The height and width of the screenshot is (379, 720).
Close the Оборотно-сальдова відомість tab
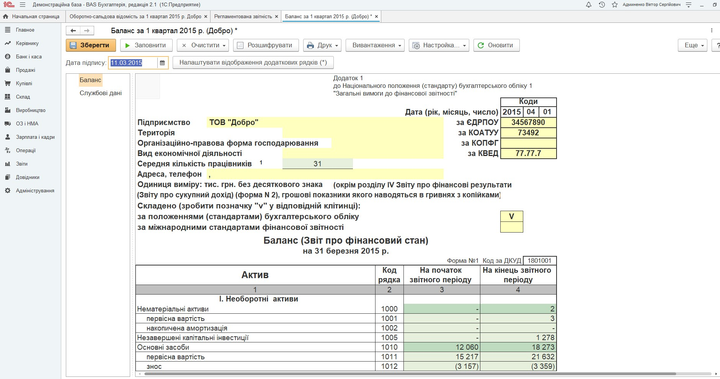coord(206,17)
